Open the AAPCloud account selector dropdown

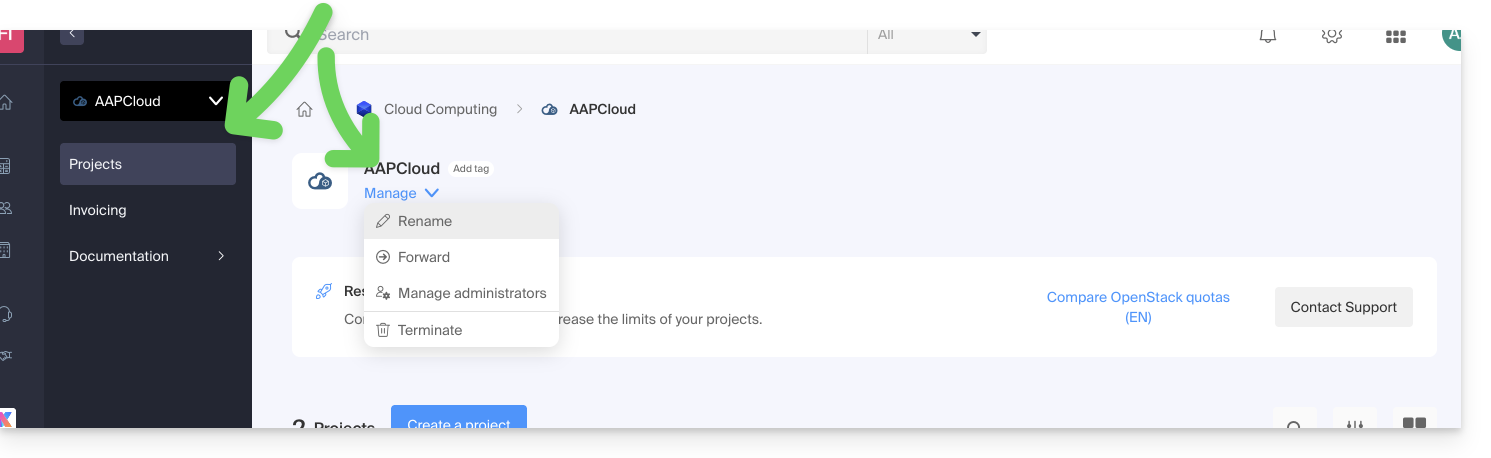coord(147,101)
